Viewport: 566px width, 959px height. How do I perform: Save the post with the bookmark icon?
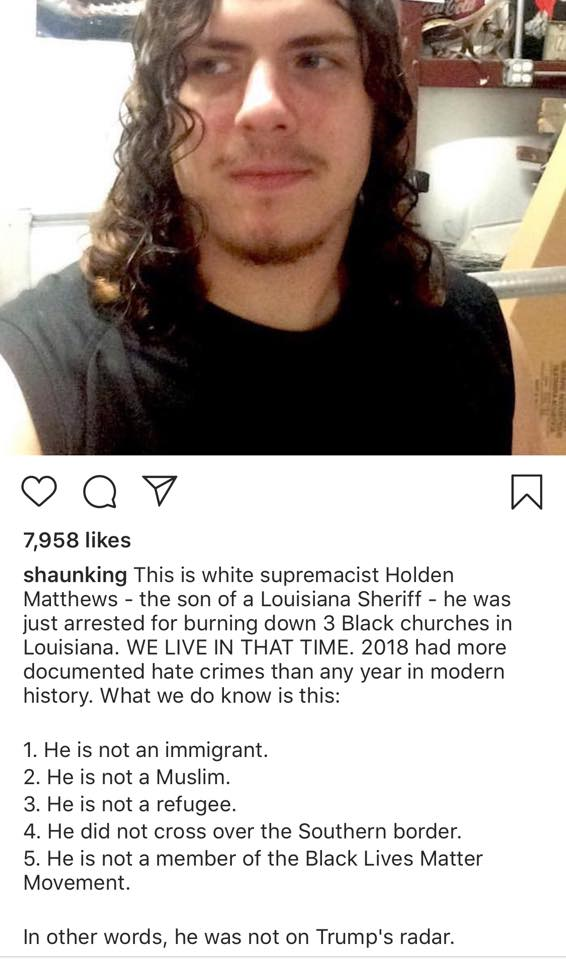(x=526, y=492)
